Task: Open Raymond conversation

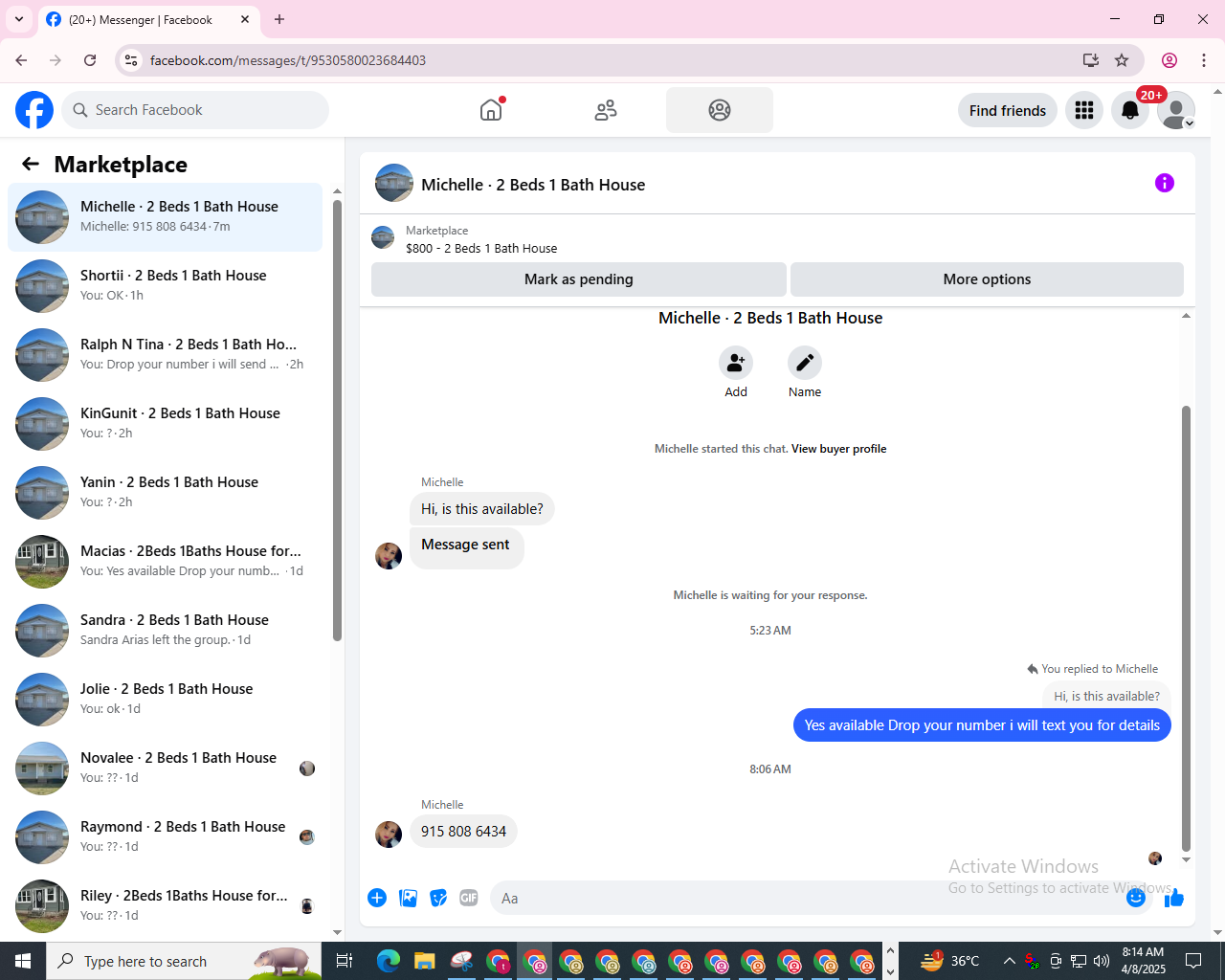Action: click(x=166, y=837)
